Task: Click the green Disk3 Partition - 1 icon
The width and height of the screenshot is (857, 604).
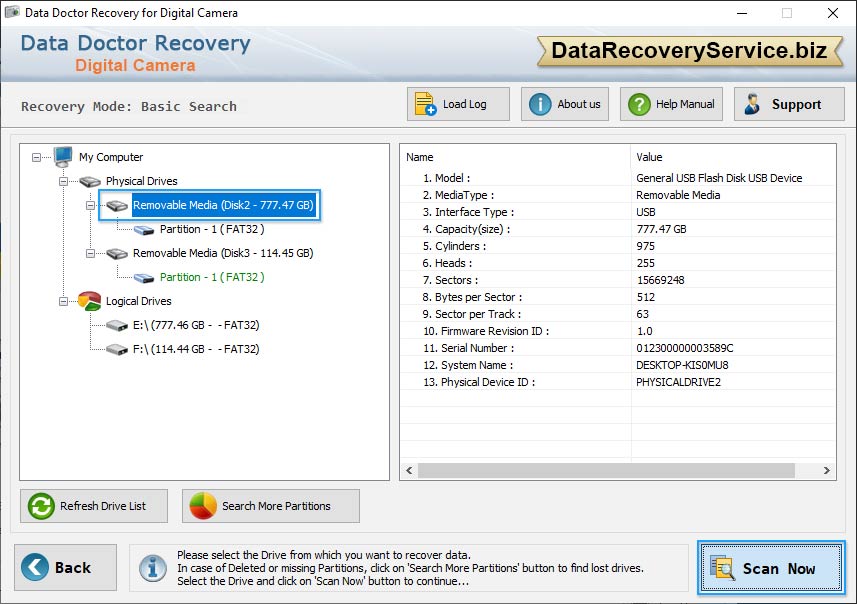Action: point(144,278)
